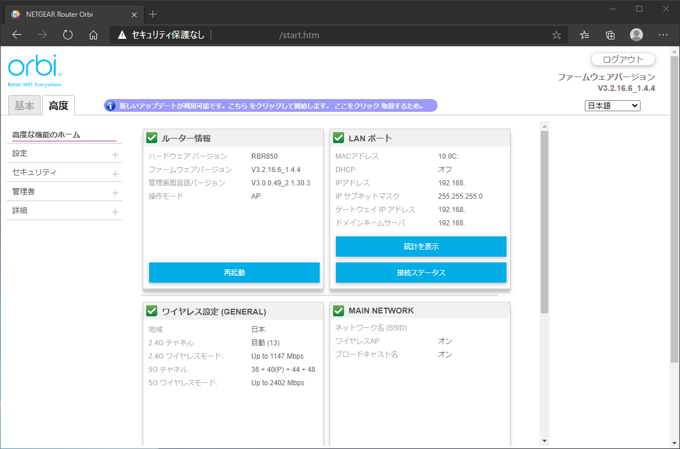Select the NETGEAR Router Orbi browser tab

(x=73, y=14)
